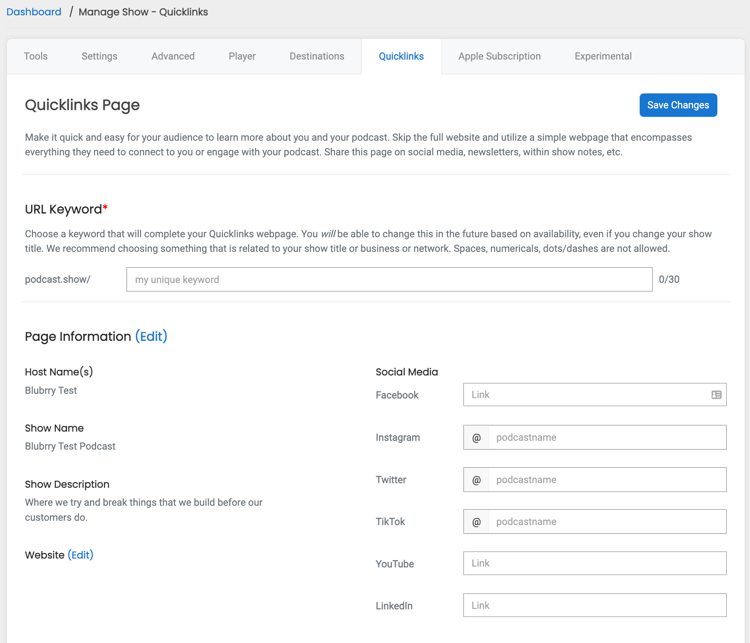This screenshot has height=643, width=750.
Task: Click the autofill icon in Facebook field
Action: (x=716, y=395)
